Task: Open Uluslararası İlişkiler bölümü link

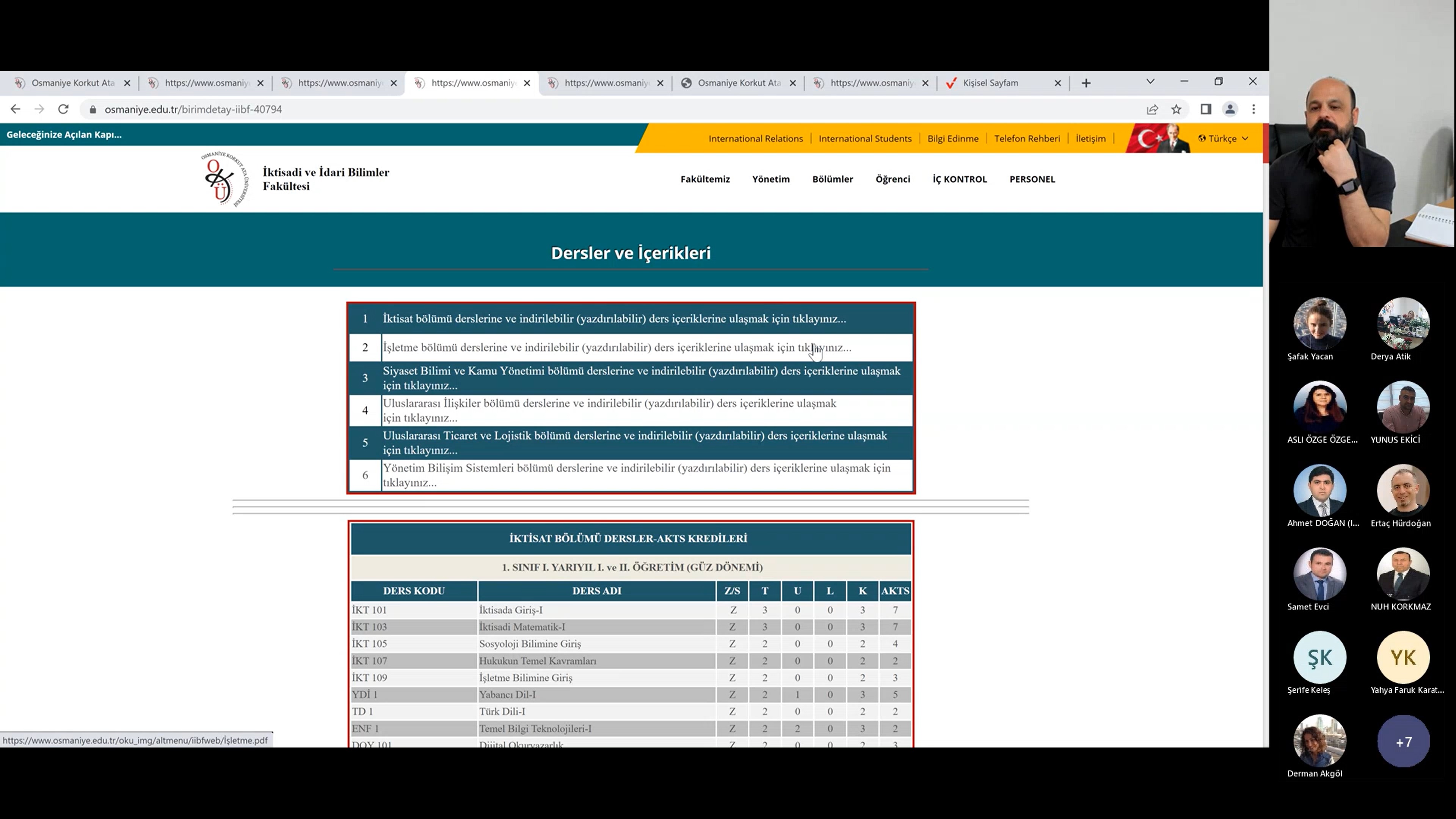Action: click(x=609, y=410)
